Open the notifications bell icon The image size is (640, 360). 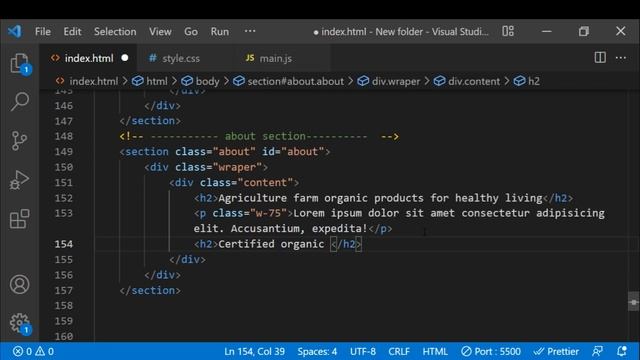pos(622,351)
